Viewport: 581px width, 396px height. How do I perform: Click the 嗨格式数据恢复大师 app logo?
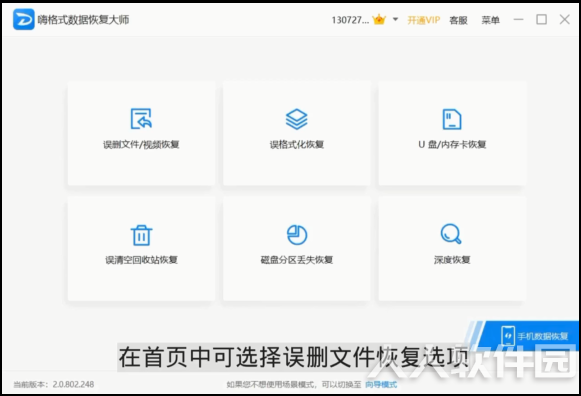pyautogui.click(x=24, y=19)
